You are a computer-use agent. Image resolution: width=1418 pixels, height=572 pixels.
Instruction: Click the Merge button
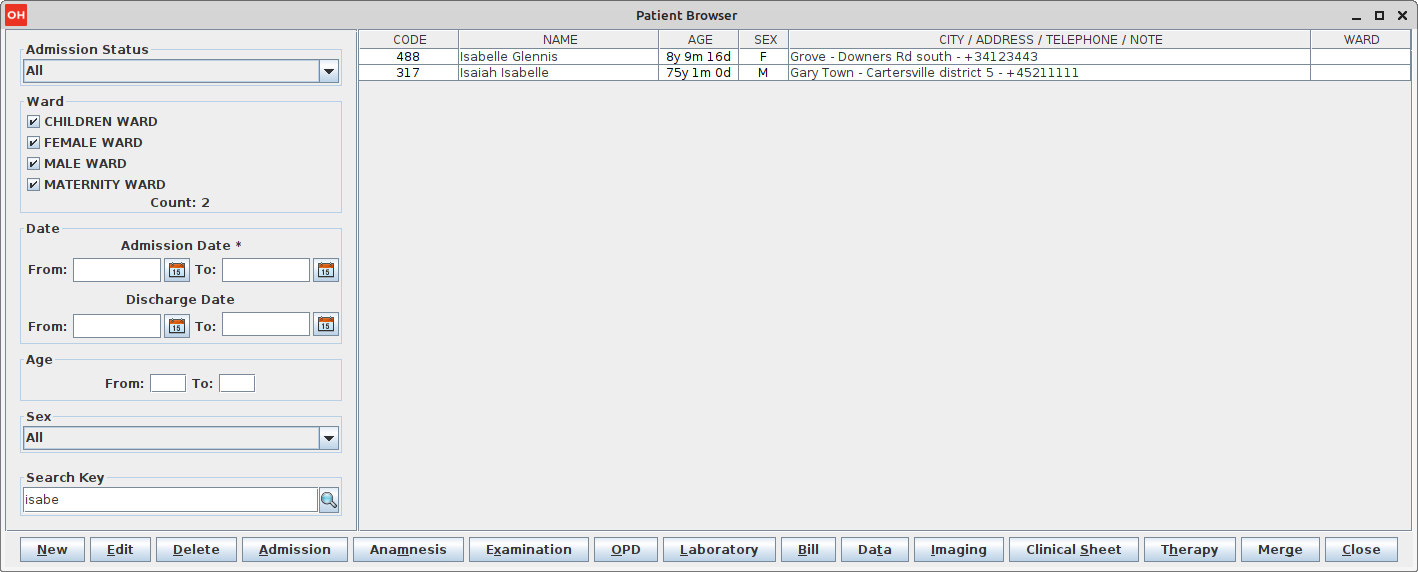click(1280, 549)
